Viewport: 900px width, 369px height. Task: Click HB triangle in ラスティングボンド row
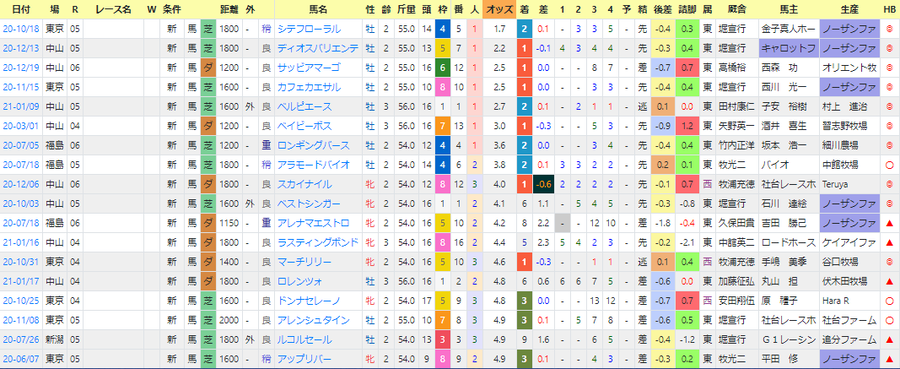click(x=889, y=243)
